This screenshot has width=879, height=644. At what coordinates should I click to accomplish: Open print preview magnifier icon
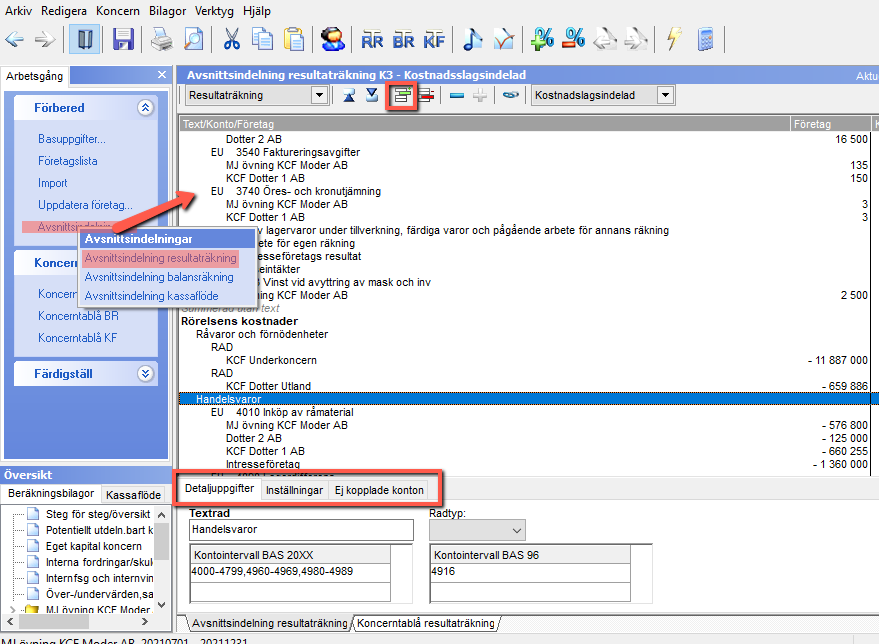tap(193, 40)
